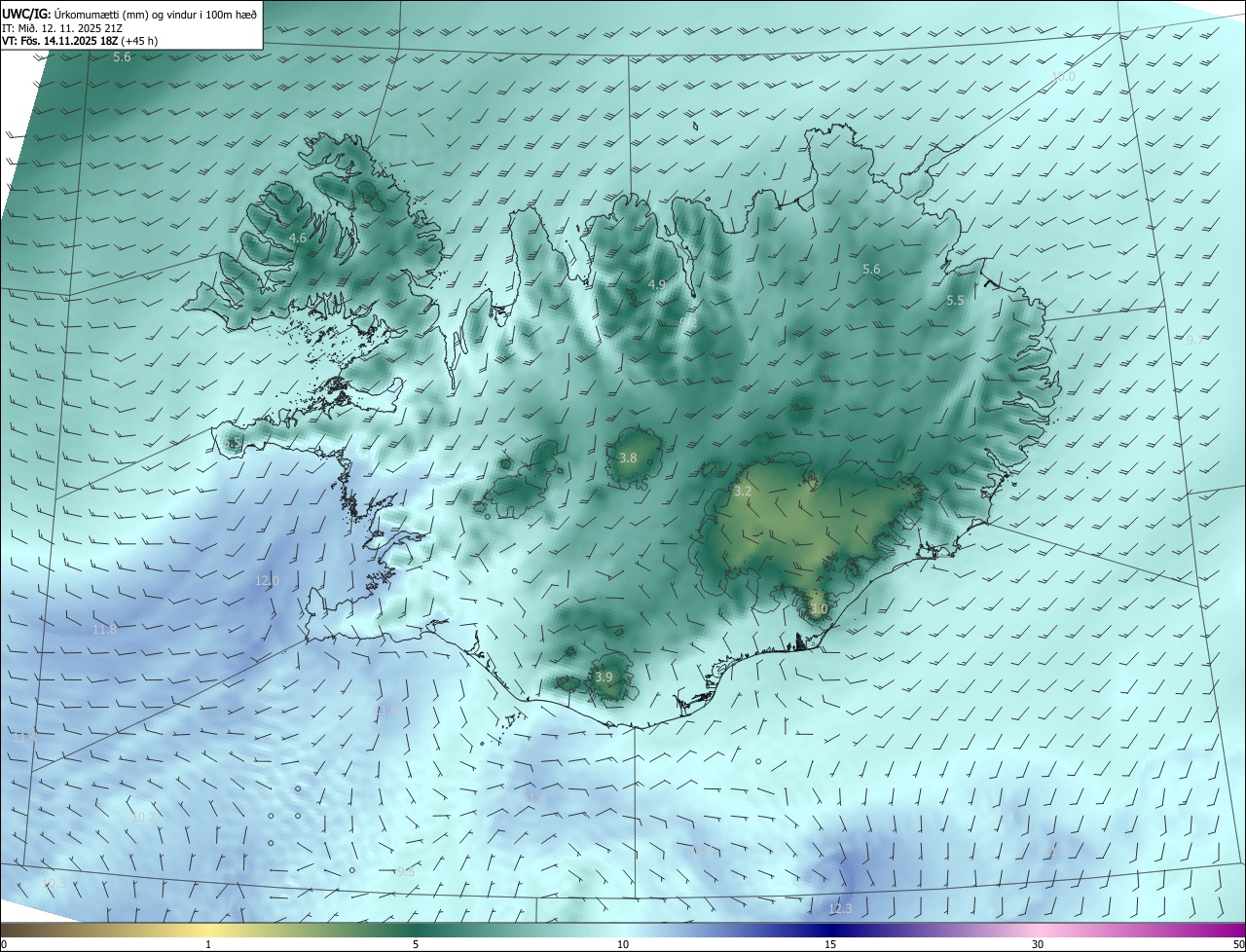Click the 12.3 value near the bottom edge
This screenshot has width=1246, height=952.
coord(840,909)
